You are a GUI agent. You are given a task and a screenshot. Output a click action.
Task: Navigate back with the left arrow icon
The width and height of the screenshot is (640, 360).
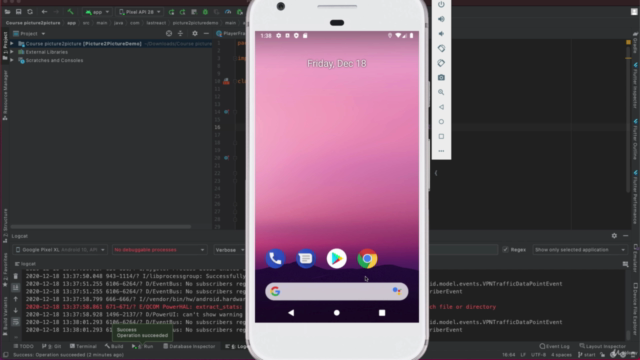[x=44, y=12]
